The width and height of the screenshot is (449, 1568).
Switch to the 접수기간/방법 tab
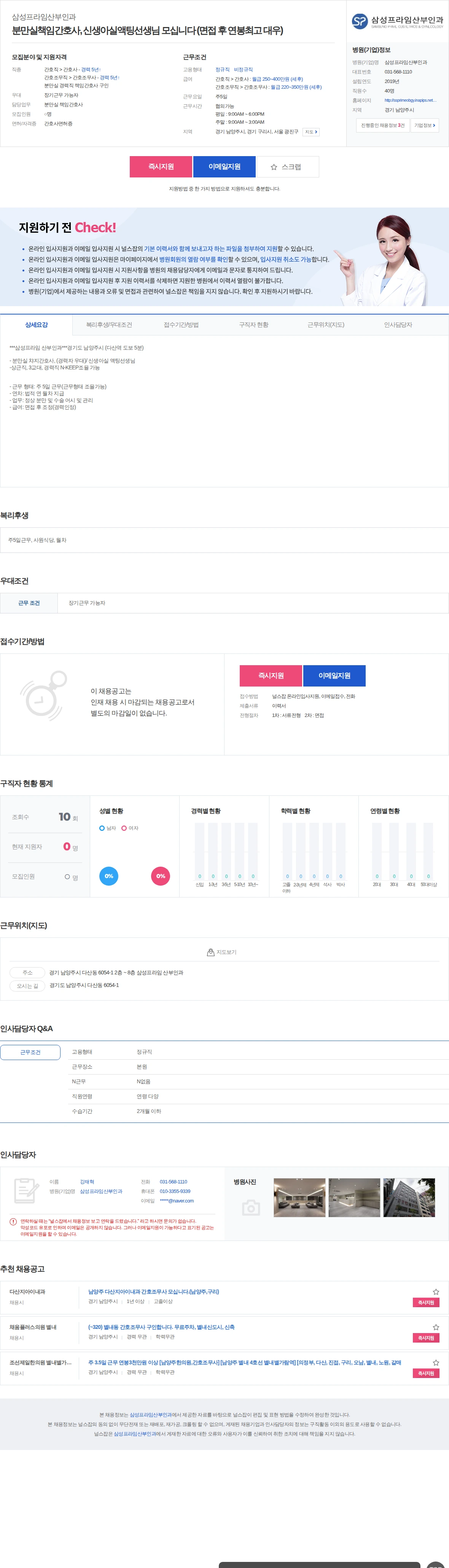click(x=181, y=325)
